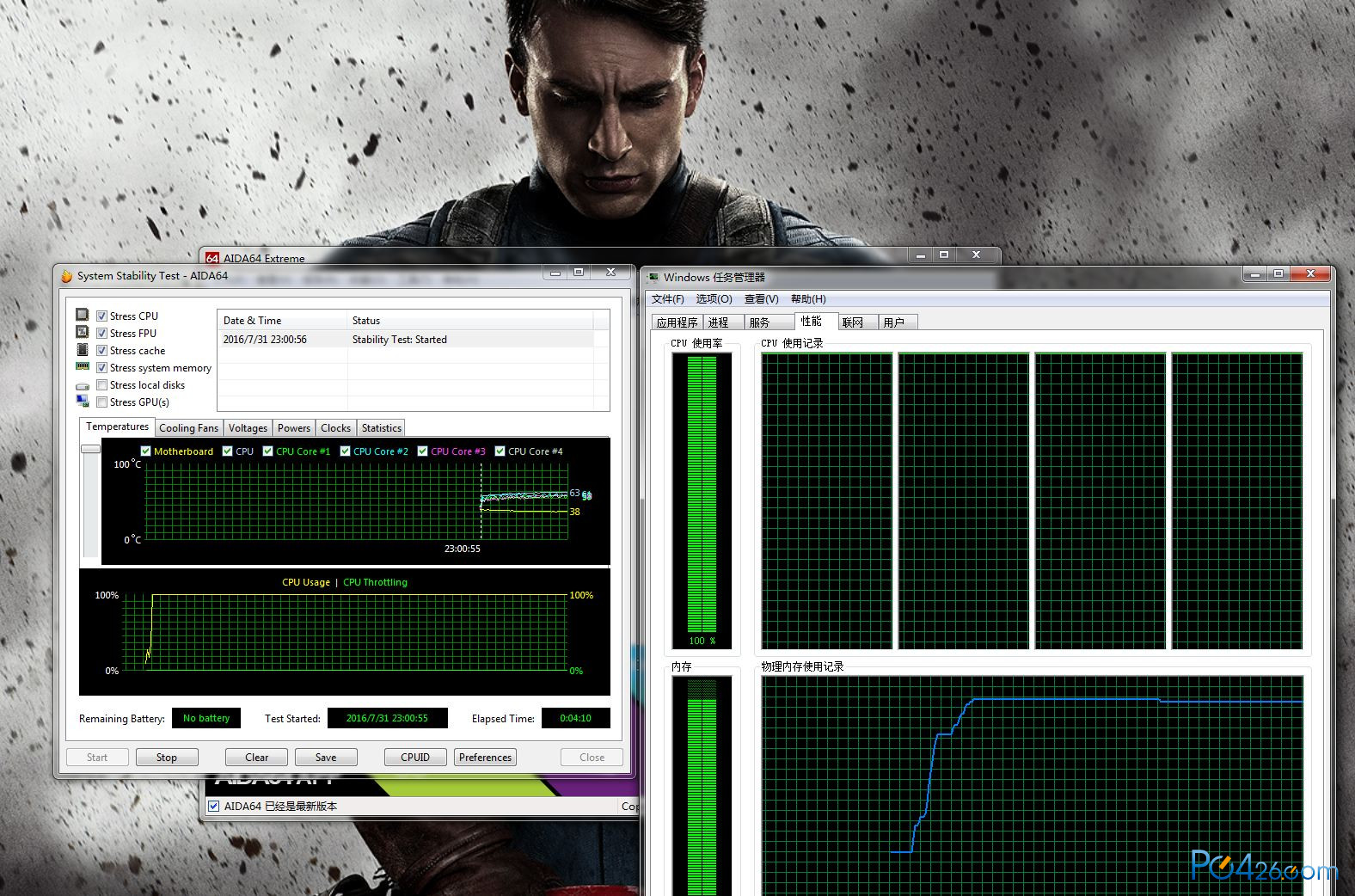Open the 文件(F) menu in Task Manager

point(668,299)
